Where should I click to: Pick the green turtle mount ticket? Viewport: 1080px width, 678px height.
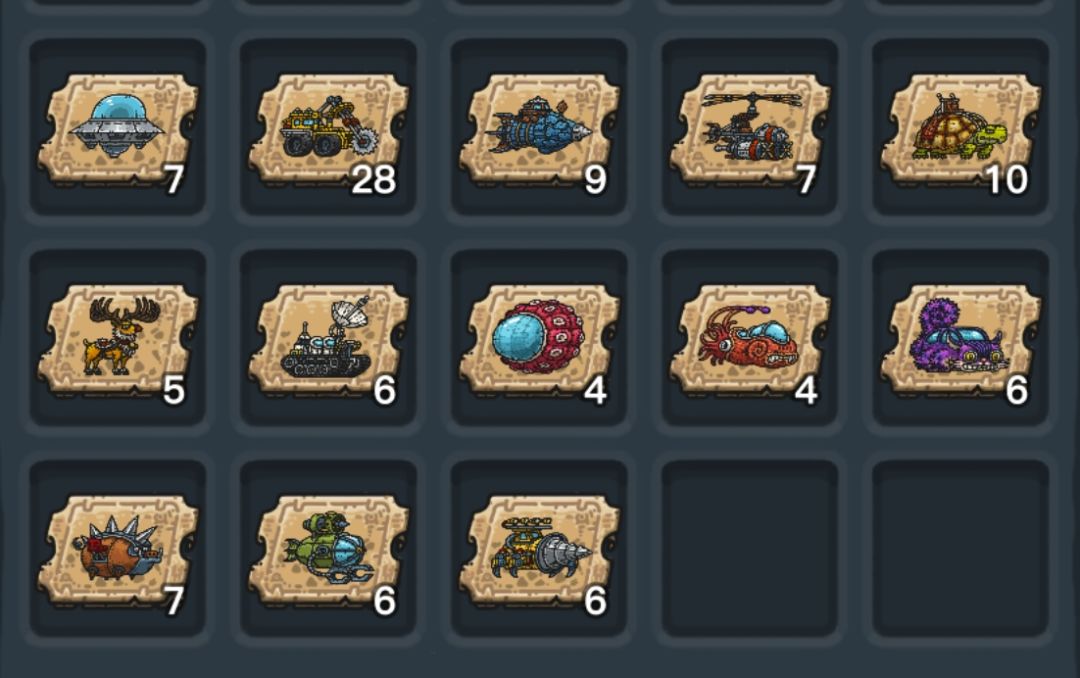pyautogui.click(x=961, y=129)
